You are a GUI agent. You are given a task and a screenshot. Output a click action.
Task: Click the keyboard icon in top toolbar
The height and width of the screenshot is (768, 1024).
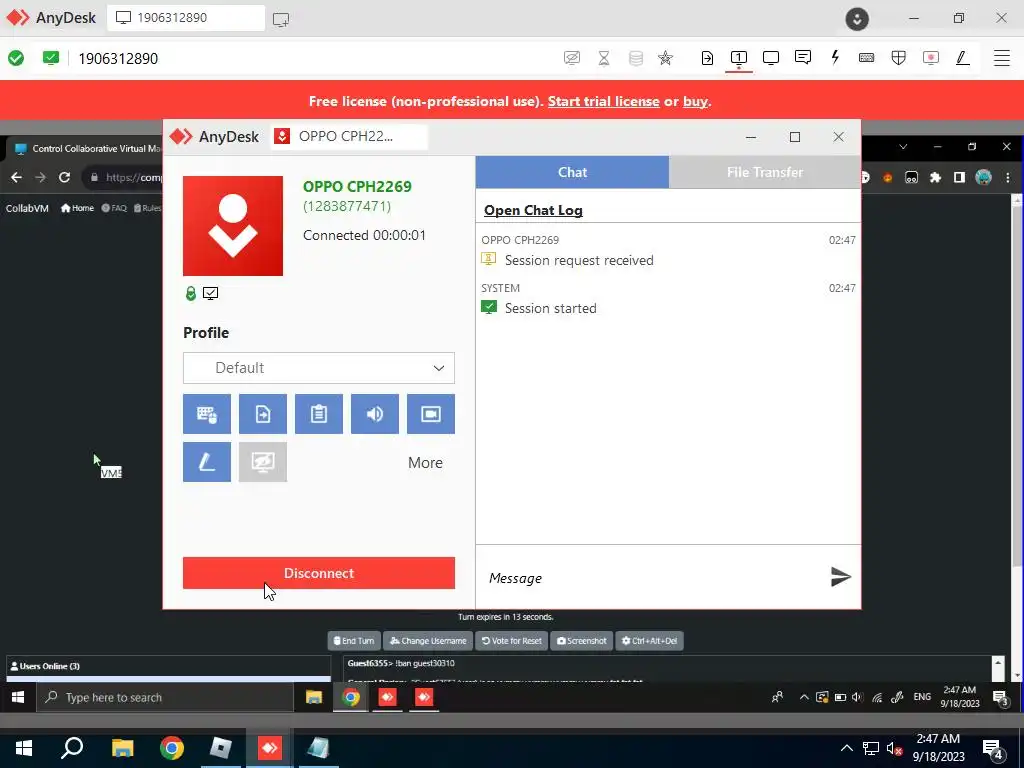(867, 58)
